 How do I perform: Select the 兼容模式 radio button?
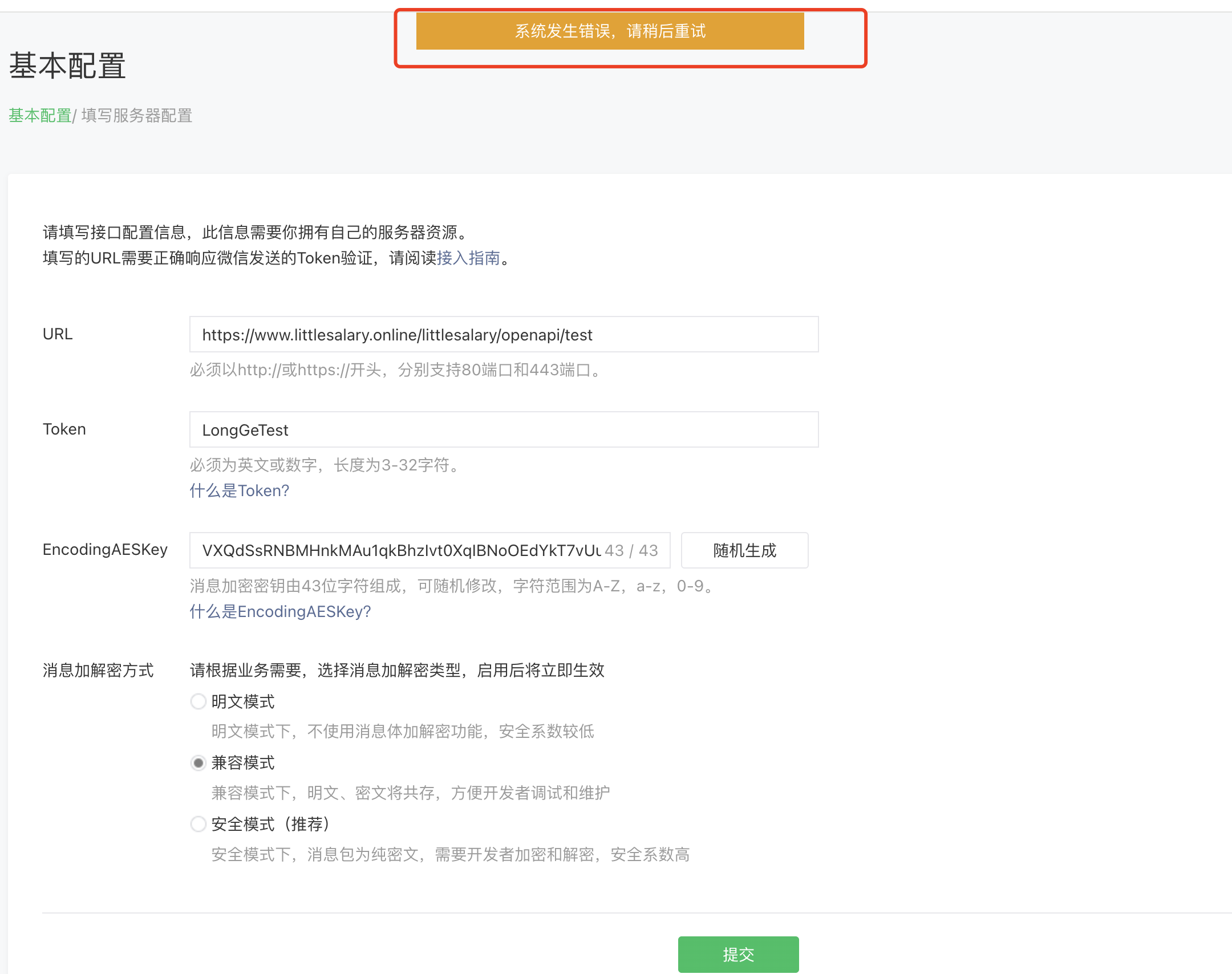pos(198,763)
